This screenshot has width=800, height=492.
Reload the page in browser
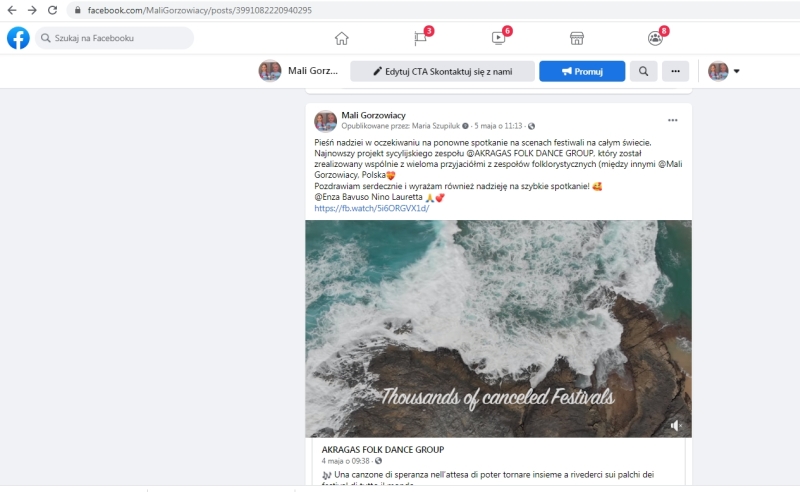coord(52,10)
